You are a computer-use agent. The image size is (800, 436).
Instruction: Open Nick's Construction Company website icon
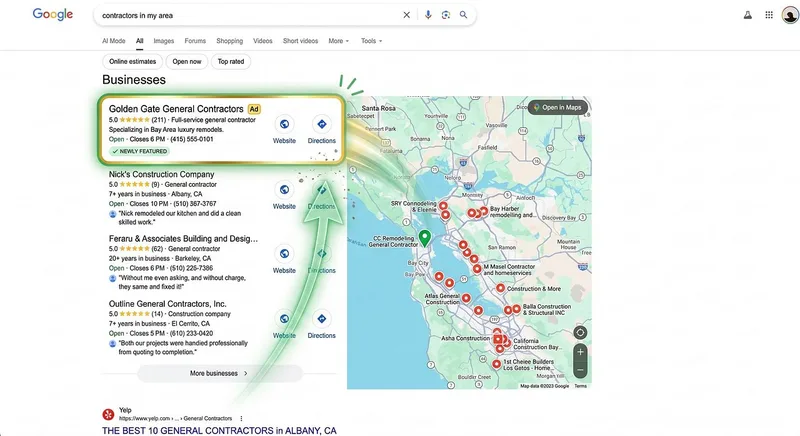coord(284,190)
